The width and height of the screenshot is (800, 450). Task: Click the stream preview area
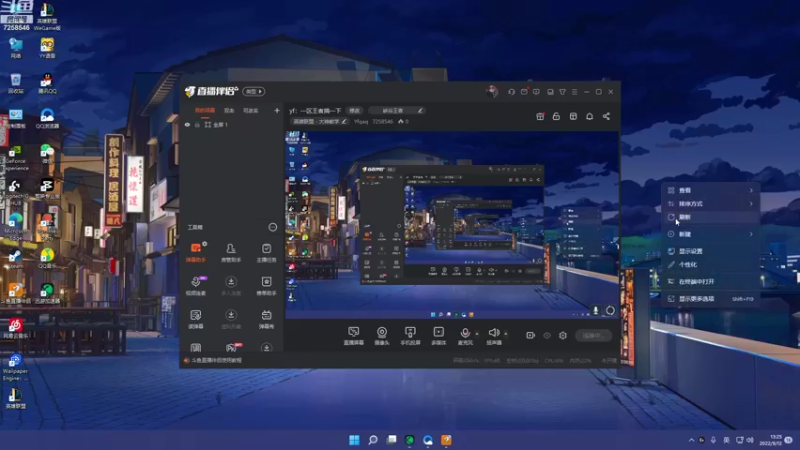pos(452,225)
